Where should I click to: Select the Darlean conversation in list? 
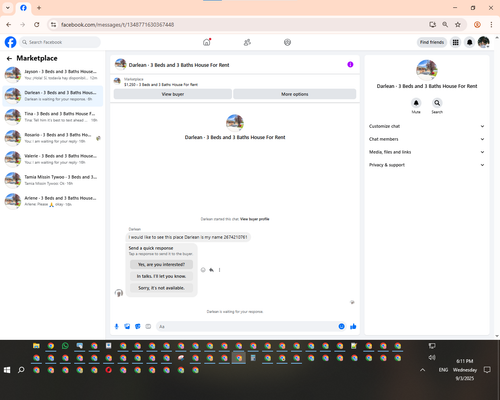(53, 96)
